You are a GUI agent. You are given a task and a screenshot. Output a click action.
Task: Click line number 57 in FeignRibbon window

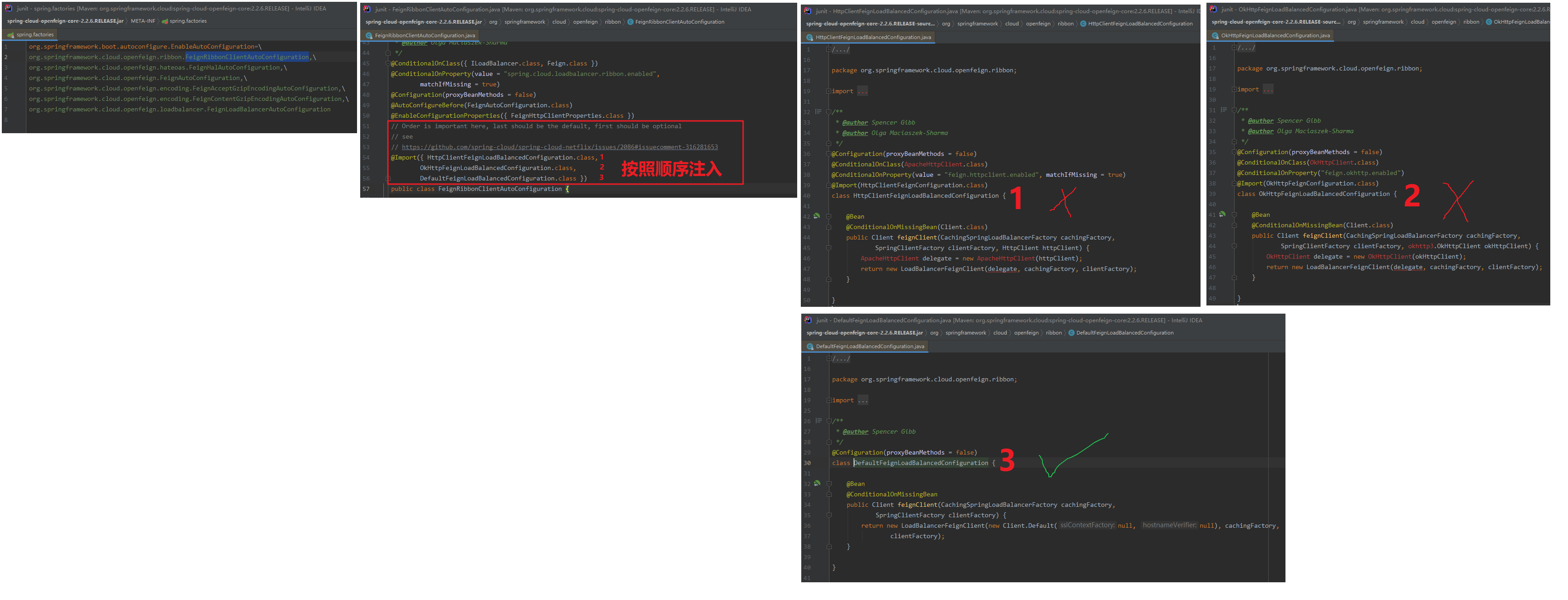click(367, 189)
